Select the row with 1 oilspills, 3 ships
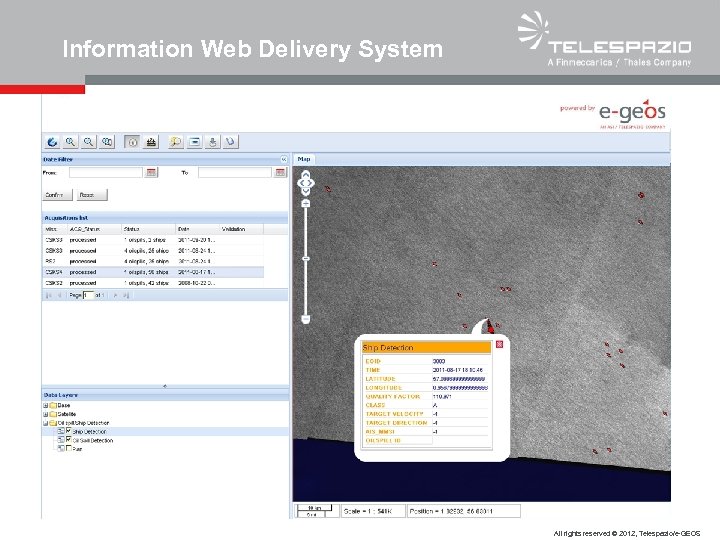Image resolution: width=720 pixels, height=540 pixels. [153, 240]
